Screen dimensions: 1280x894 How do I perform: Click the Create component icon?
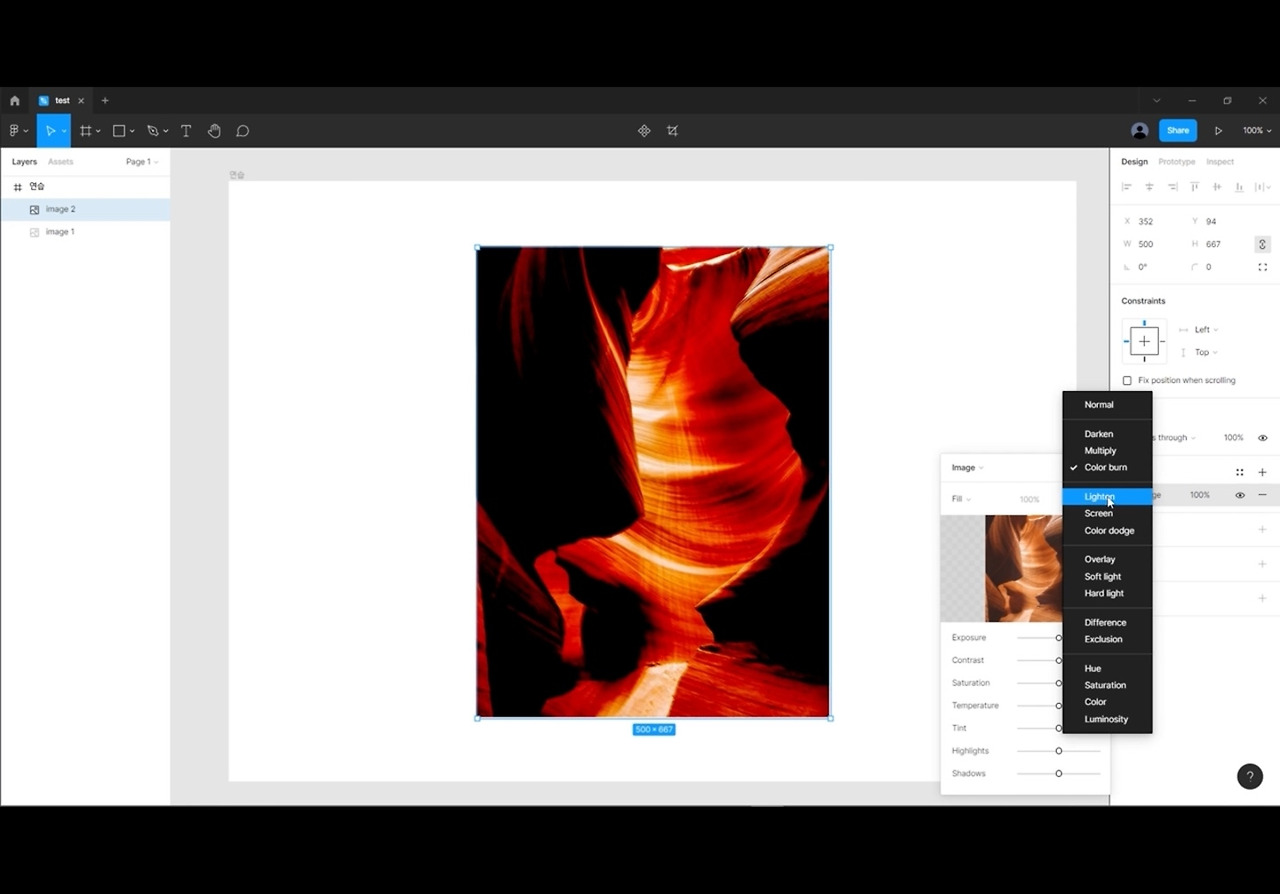[644, 131]
